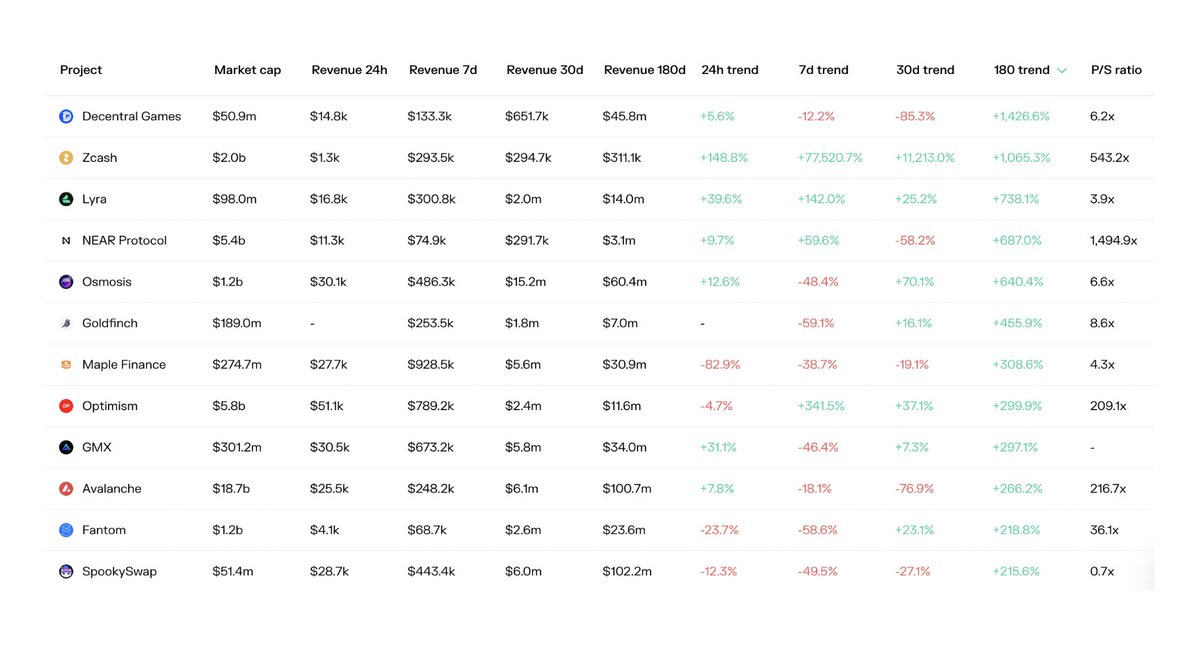Click the Decentral Games project icon

click(66, 116)
